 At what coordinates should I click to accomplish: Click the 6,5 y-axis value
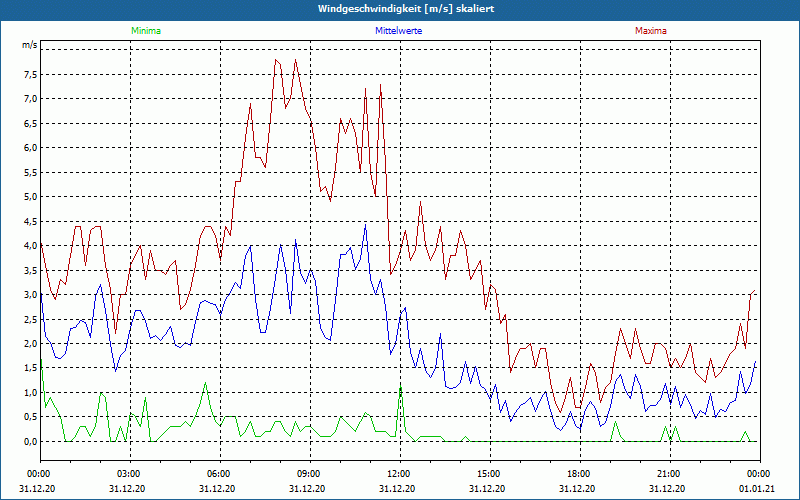tap(31, 123)
